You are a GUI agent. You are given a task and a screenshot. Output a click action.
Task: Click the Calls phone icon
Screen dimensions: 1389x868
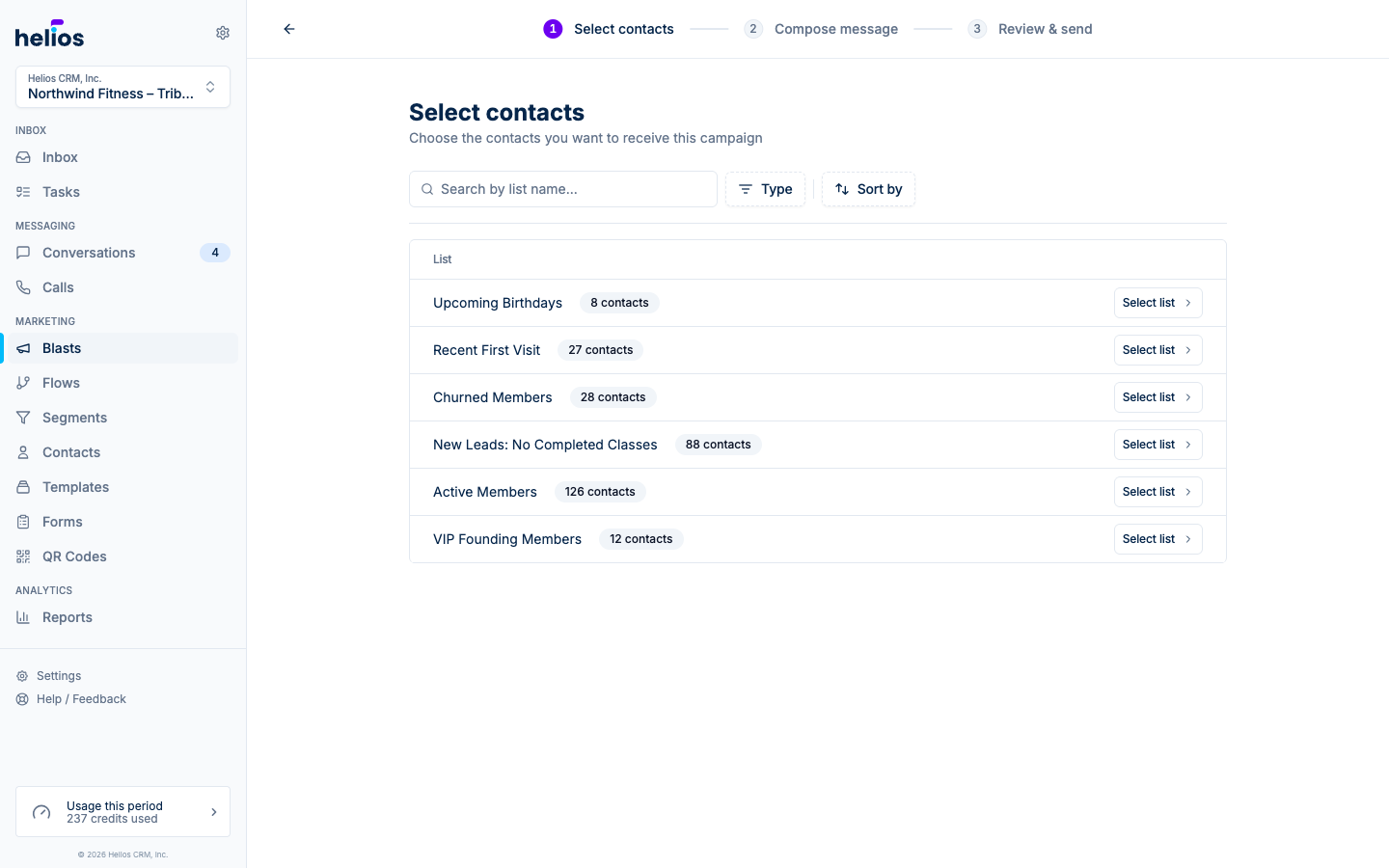[x=23, y=287]
